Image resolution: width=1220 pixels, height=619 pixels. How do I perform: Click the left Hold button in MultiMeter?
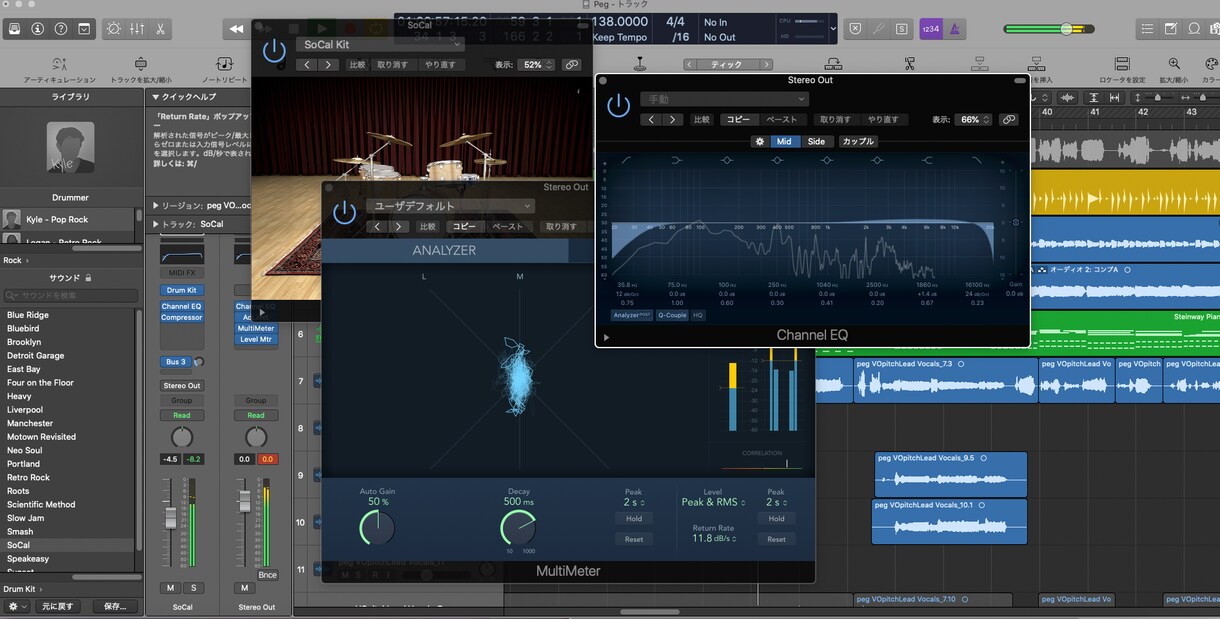tap(634, 518)
